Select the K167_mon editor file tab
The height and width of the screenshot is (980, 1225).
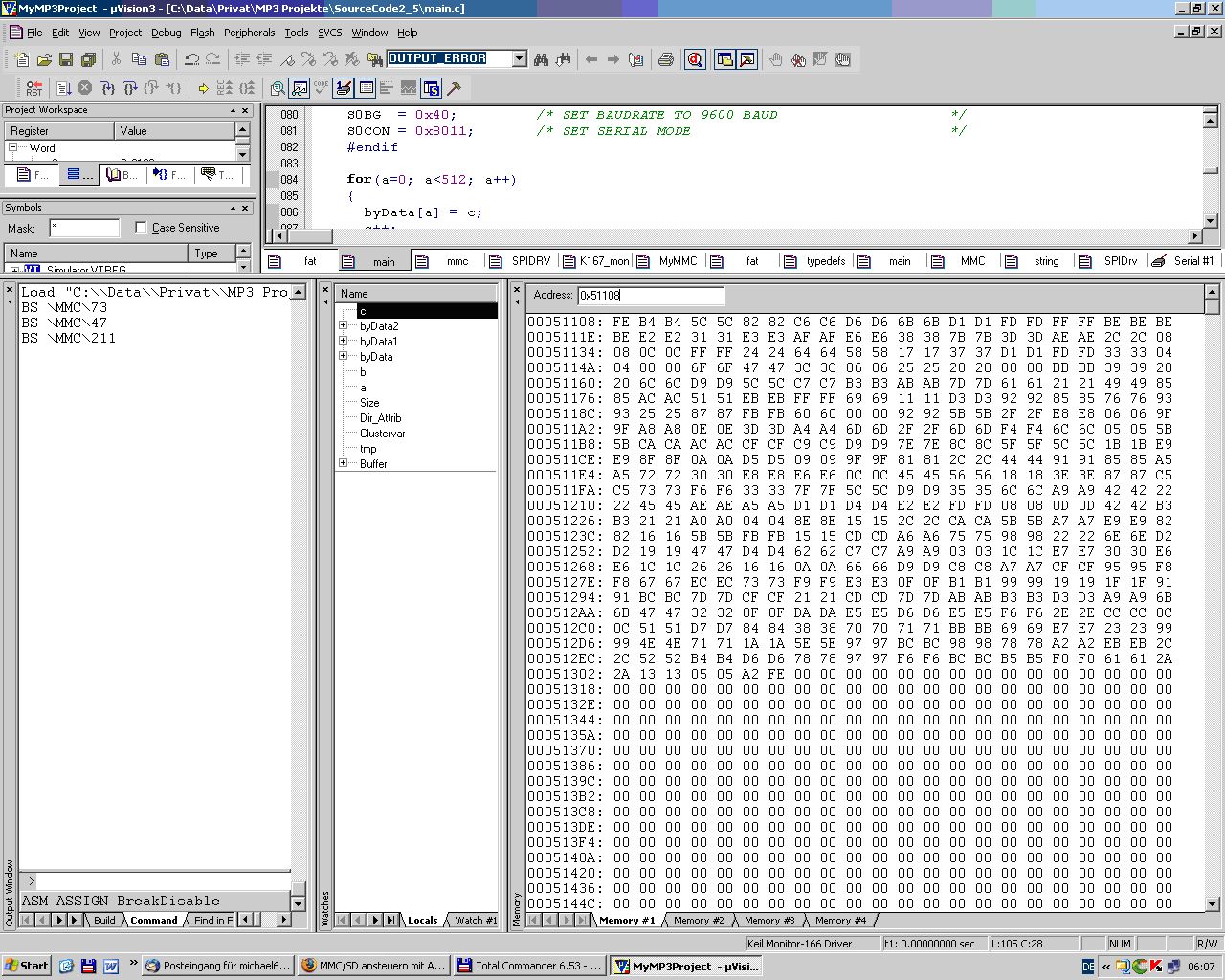[595, 260]
